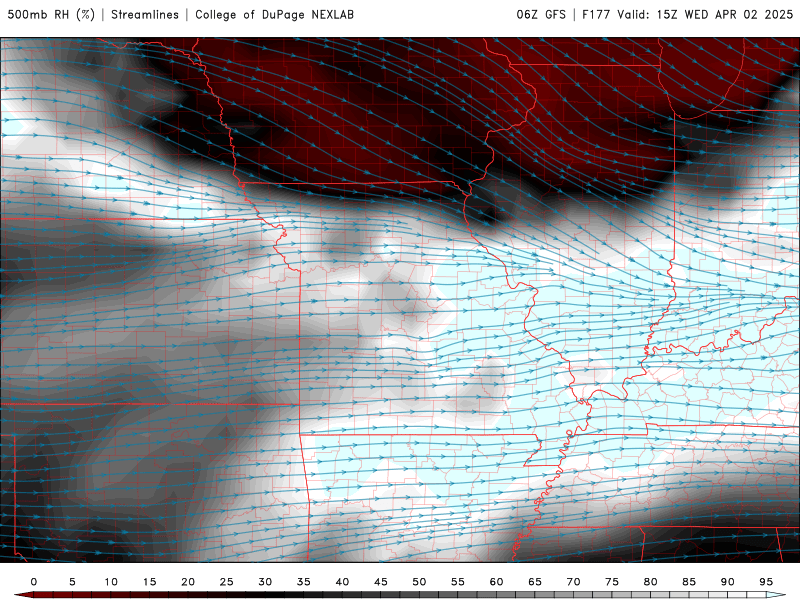Click the "85" humidity legend label
800x600 pixels.
click(x=689, y=582)
